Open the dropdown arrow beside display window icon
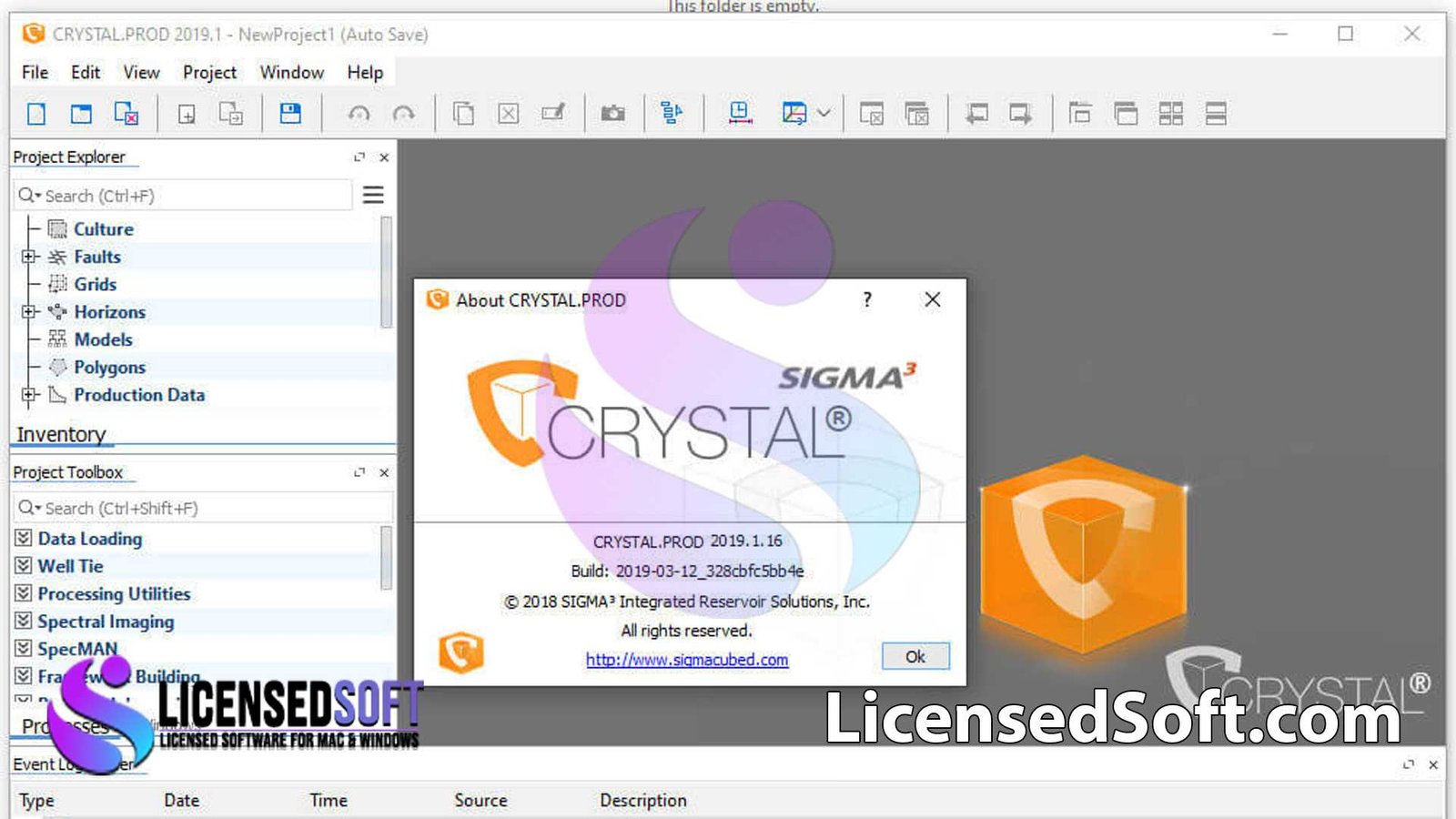The width and height of the screenshot is (1456, 819). [824, 114]
